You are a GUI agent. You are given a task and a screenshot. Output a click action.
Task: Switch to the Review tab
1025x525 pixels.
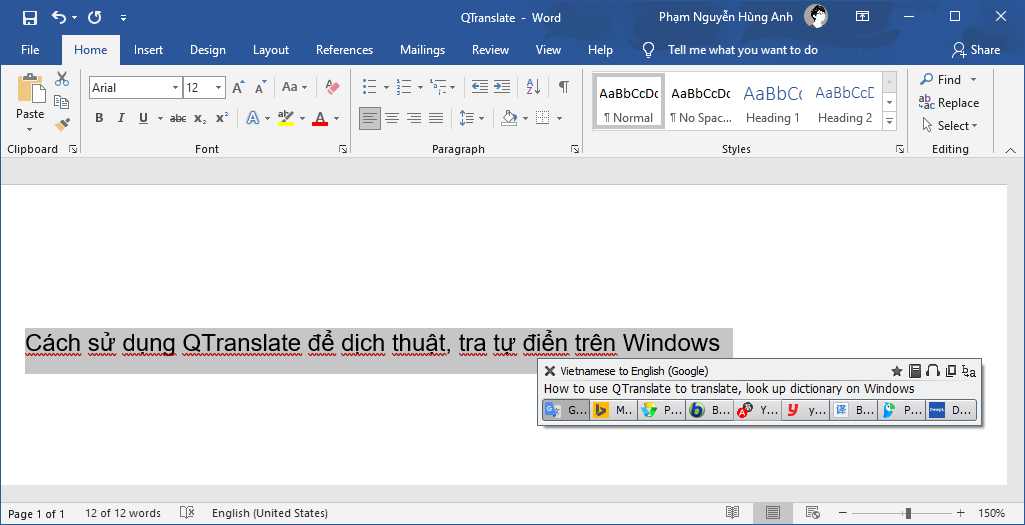pyautogui.click(x=490, y=50)
